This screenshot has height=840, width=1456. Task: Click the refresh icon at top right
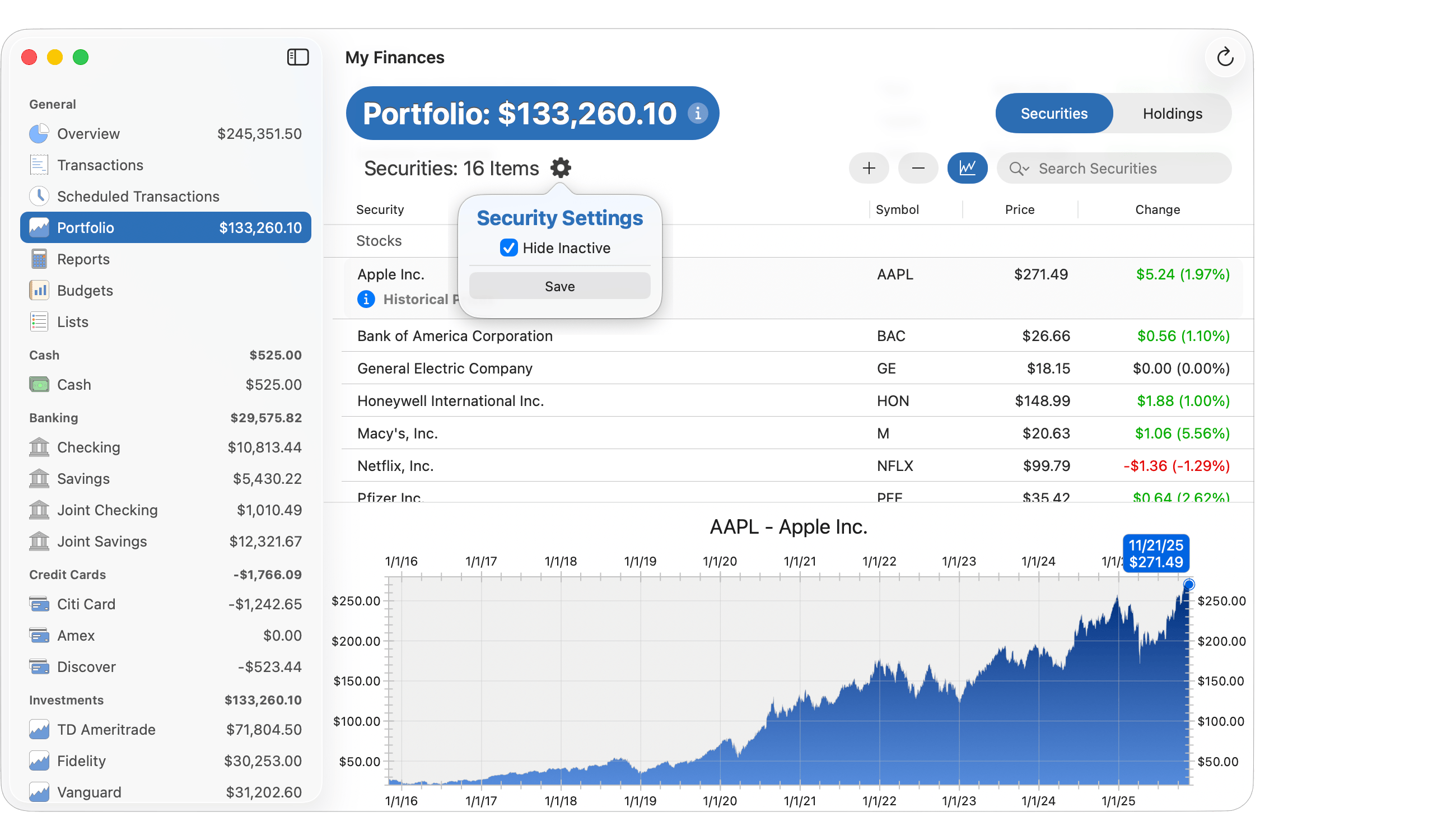click(x=1225, y=57)
